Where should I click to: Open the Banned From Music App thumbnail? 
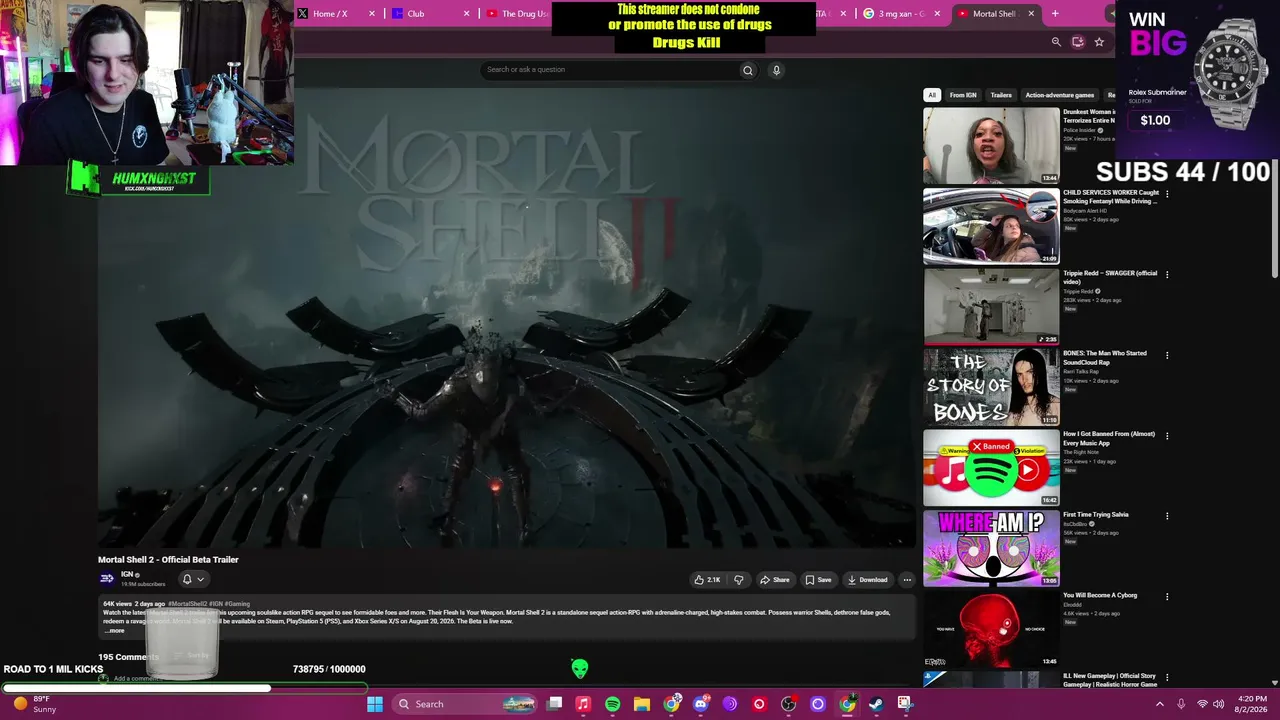pyautogui.click(x=991, y=468)
